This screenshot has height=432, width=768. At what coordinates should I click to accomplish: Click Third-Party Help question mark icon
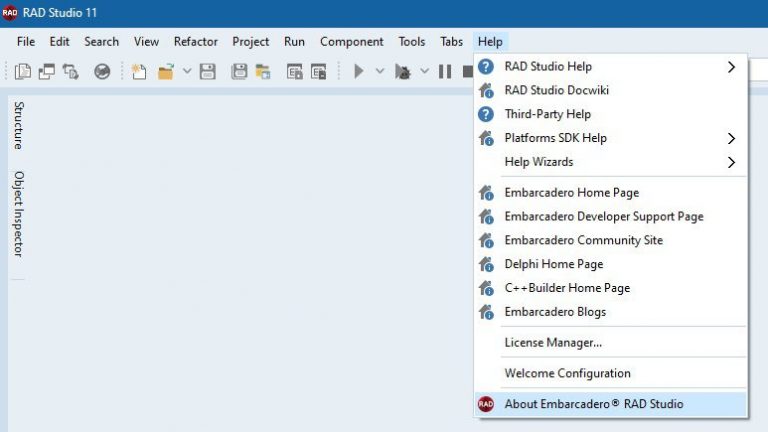(486, 114)
